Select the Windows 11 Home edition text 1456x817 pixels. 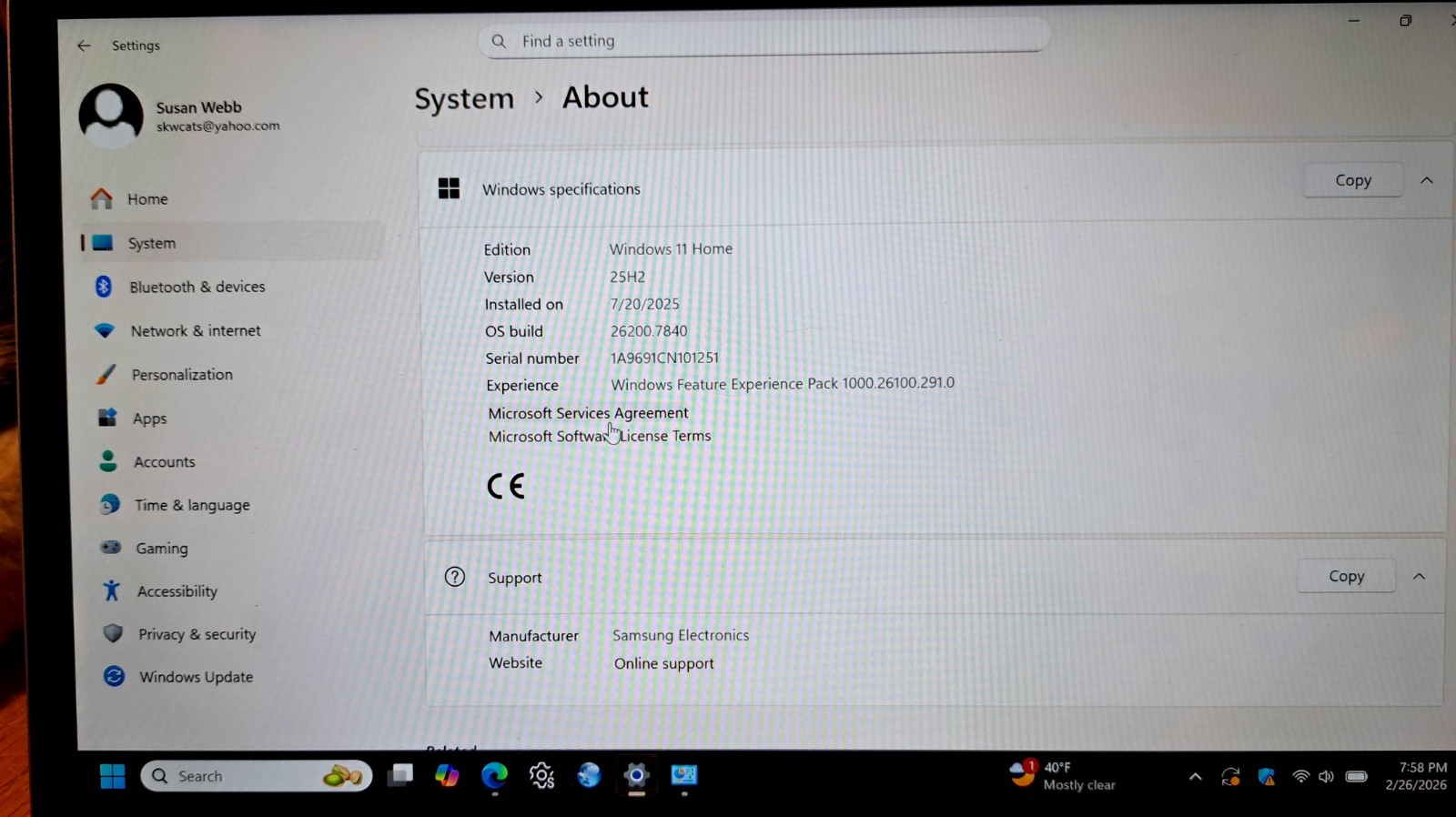pyautogui.click(x=671, y=248)
